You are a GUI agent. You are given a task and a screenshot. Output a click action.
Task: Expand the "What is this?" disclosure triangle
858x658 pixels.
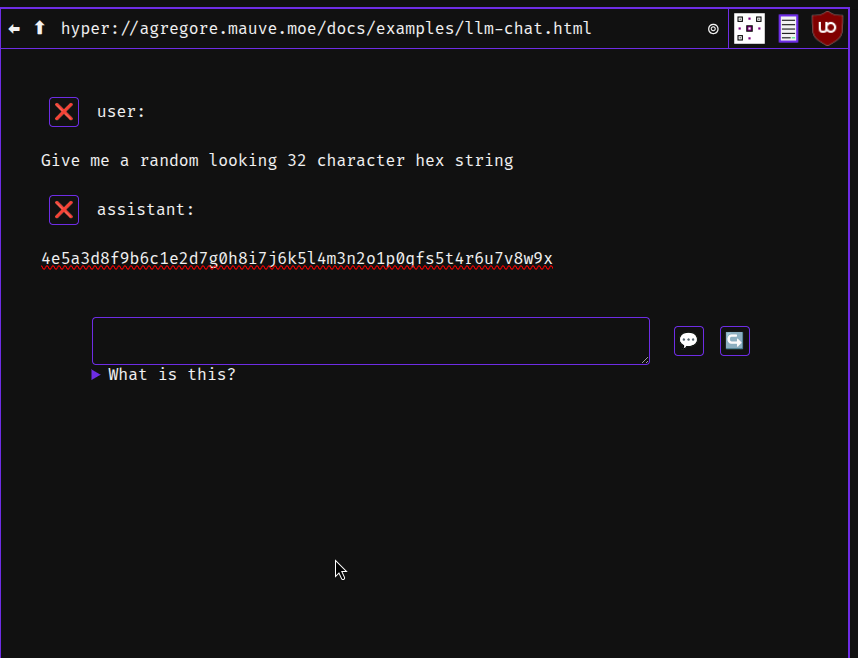pyautogui.click(x=96, y=375)
